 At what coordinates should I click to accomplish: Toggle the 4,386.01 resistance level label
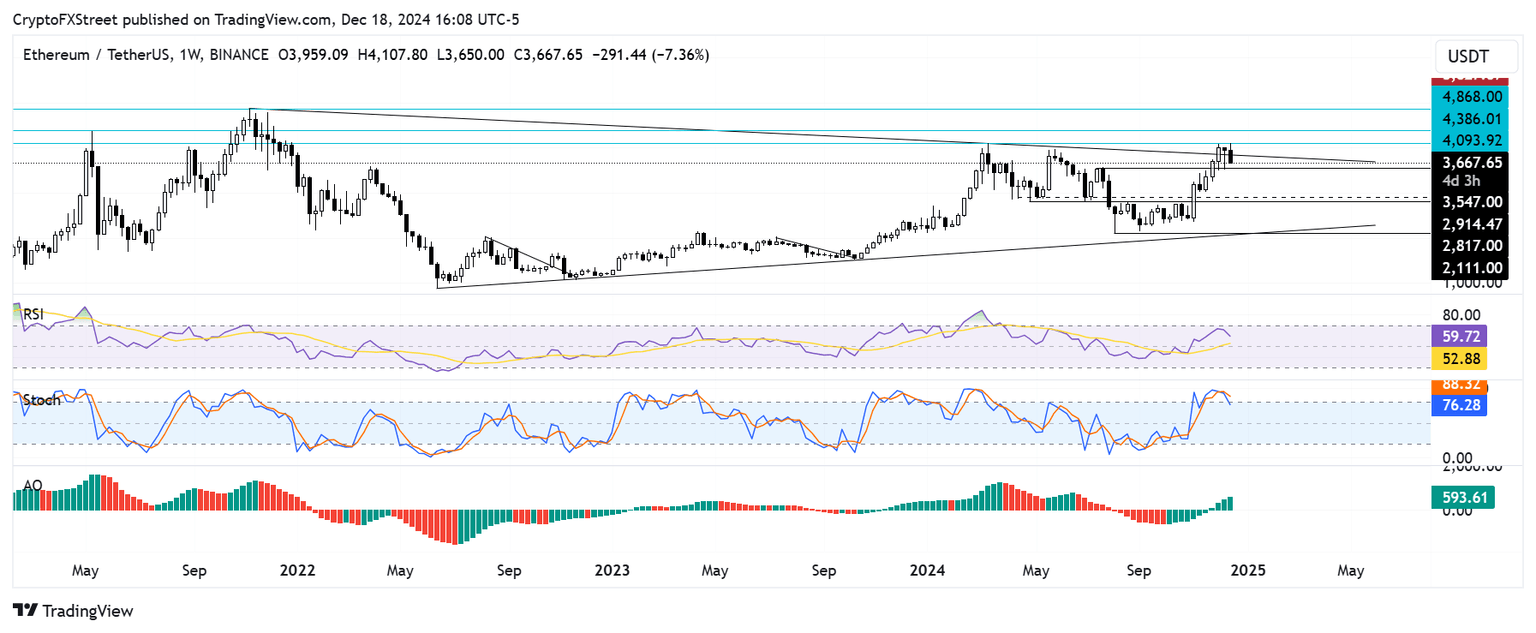[1474, 119]
